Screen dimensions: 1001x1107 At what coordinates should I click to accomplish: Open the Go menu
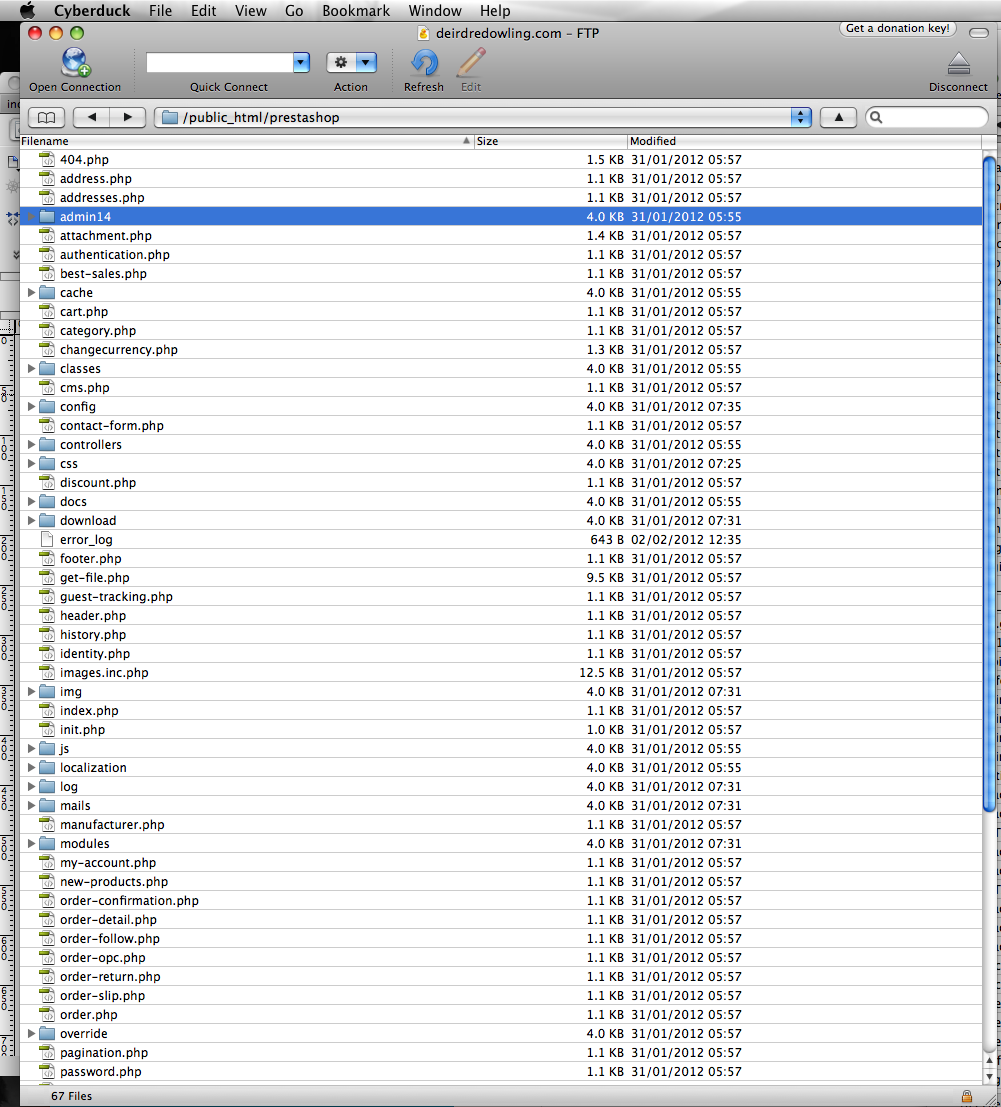(x=294, y=11)
